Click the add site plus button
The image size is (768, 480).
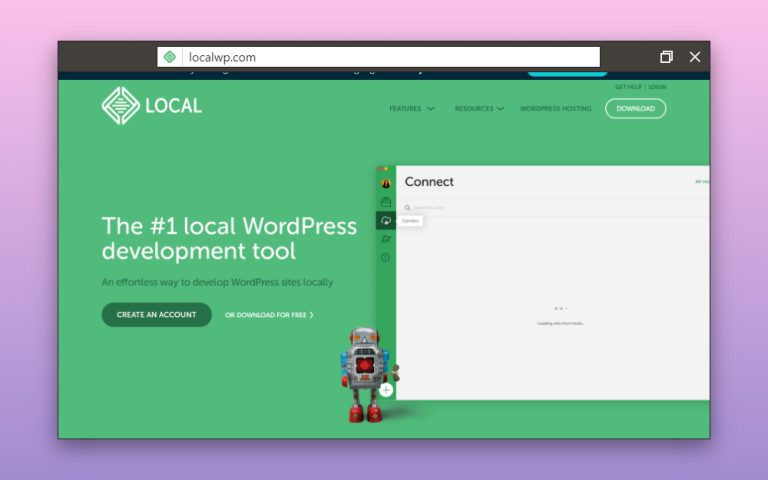386,390
